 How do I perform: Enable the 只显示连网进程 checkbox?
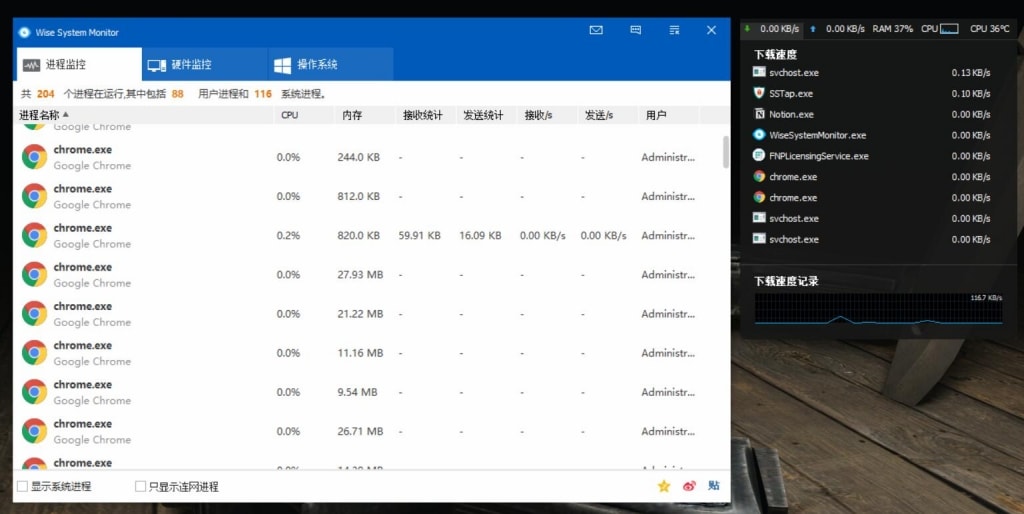(x=140, y=486)
